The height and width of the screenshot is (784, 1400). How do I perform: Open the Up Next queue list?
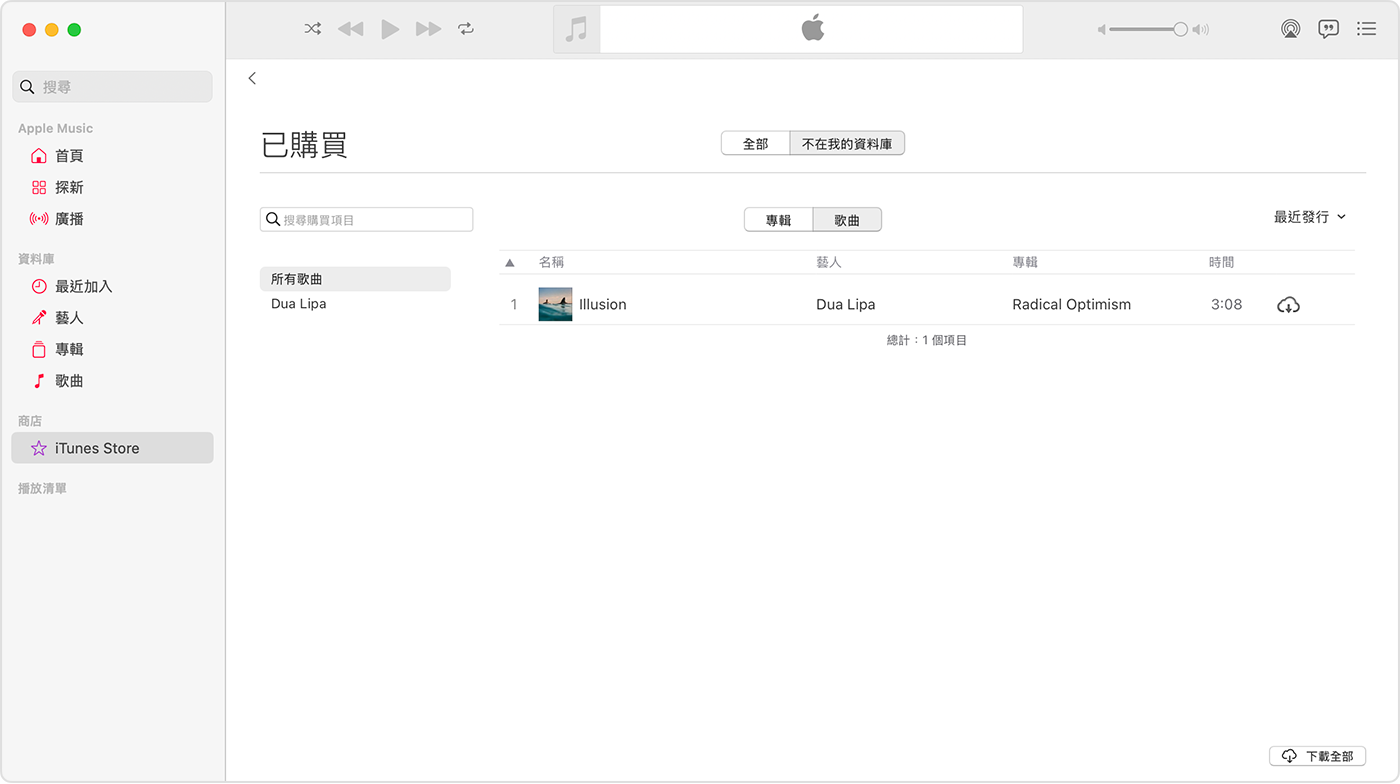pyautogui.click(x=1366, y=29)
